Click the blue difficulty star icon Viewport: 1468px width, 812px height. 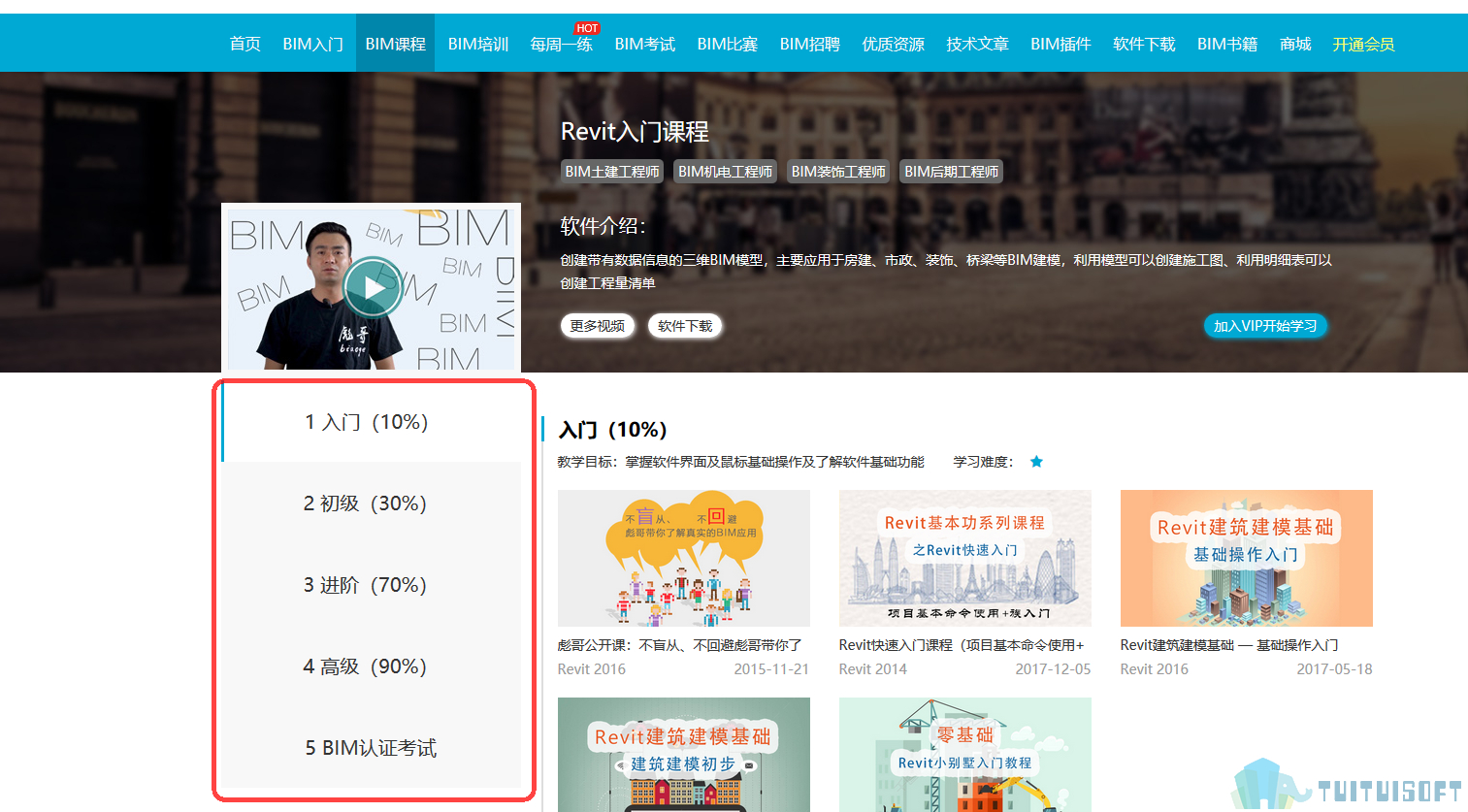(1036, 462)
